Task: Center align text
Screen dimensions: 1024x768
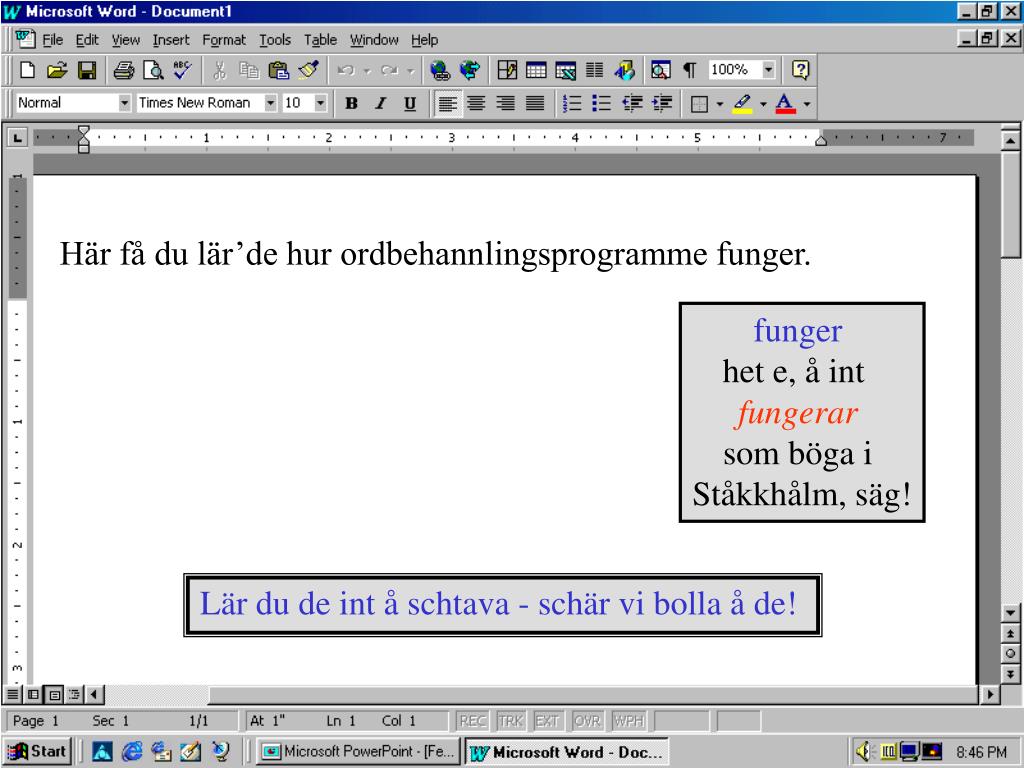Action: pyautogui.click(x=477, y=103)
